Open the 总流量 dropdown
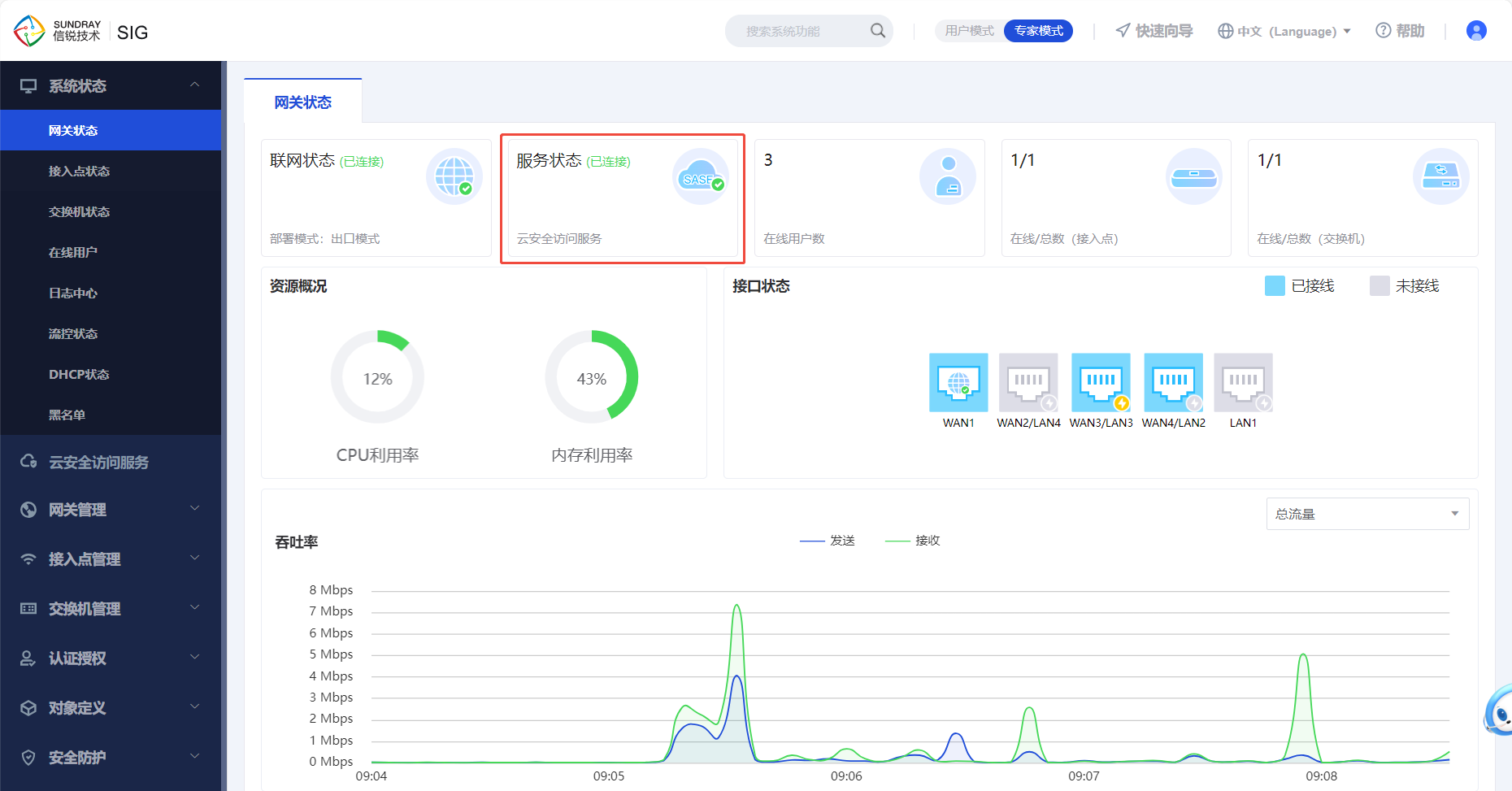 point(1367,514)
